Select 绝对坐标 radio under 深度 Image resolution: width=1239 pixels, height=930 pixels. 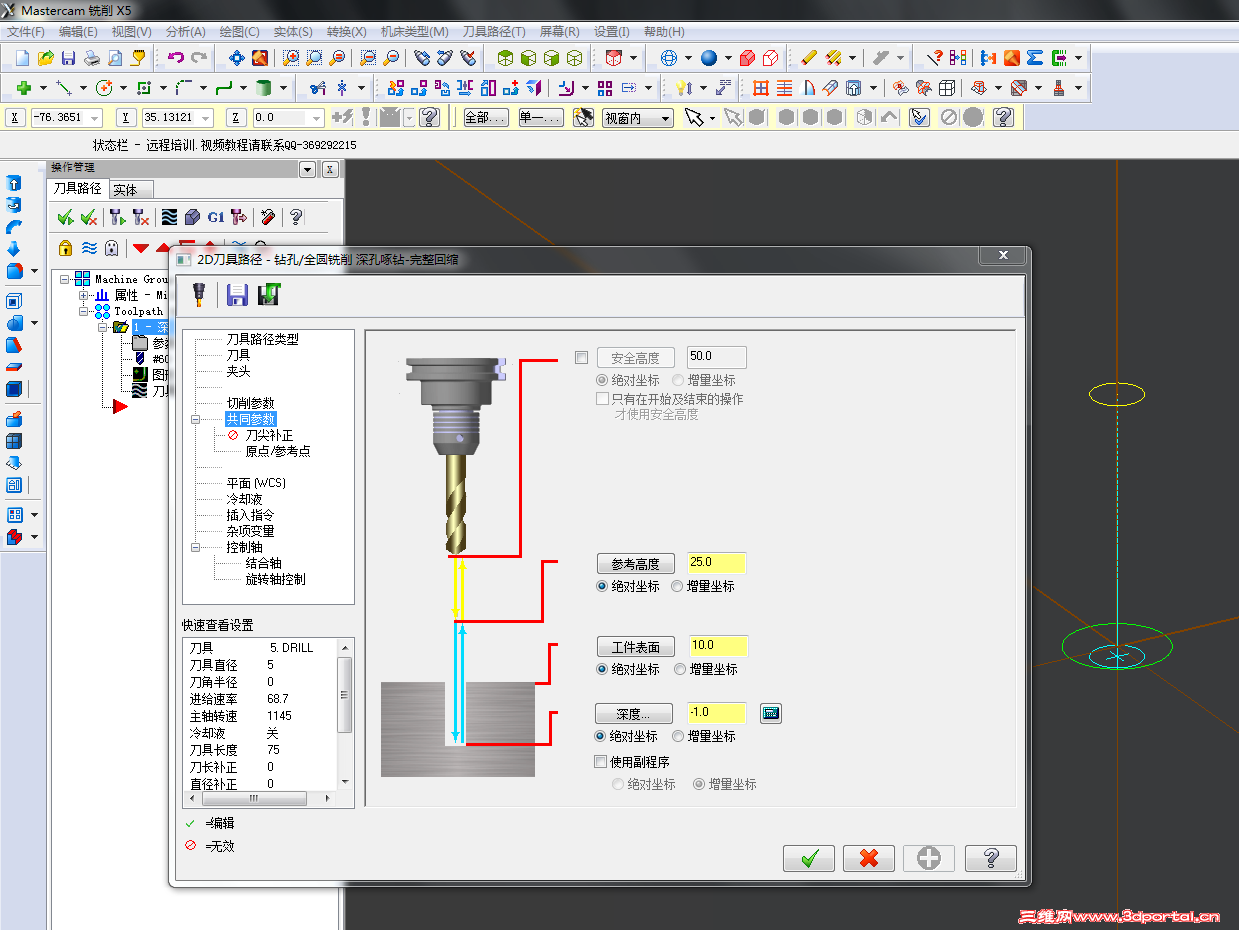(x=601, y=737)
